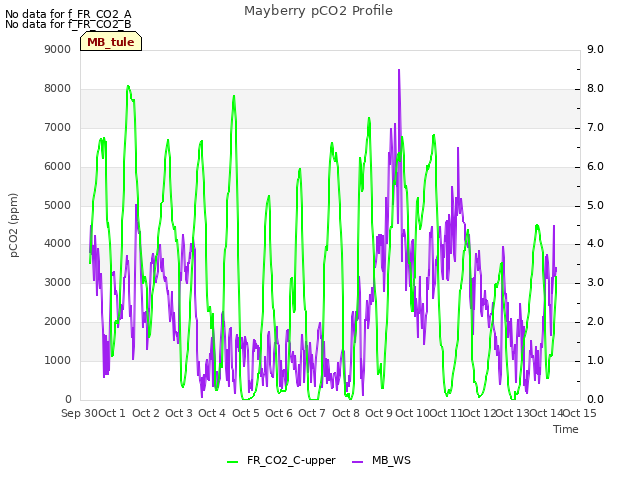Click the Oct 2 date tick label
The image size is (640, 480).
pyautogui.click(x=146, y=413)
